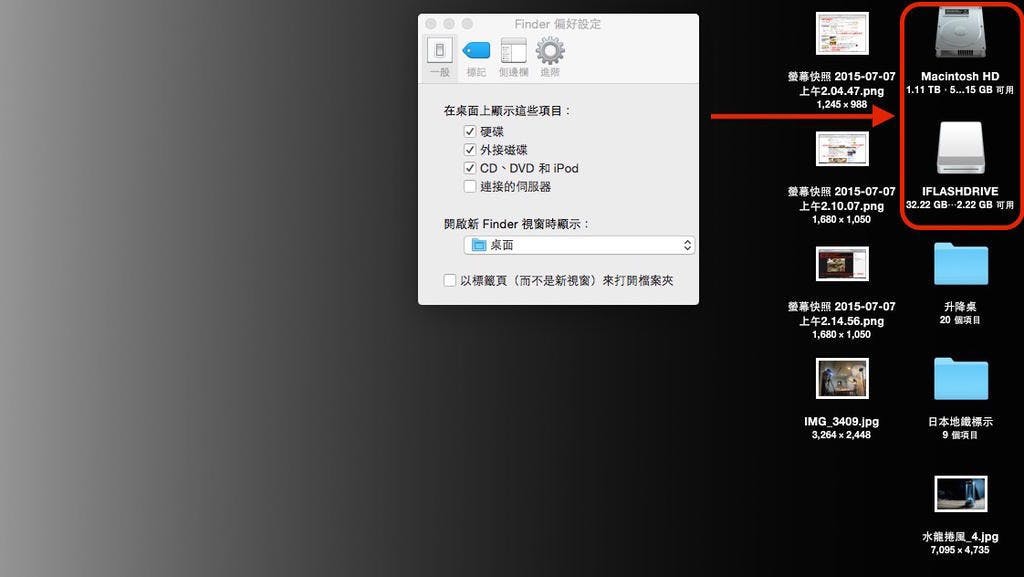This screenshot has height=577, width=1024.
Task: Select the 日本地鐵標示 folder icon
Action: pos(961,379)
